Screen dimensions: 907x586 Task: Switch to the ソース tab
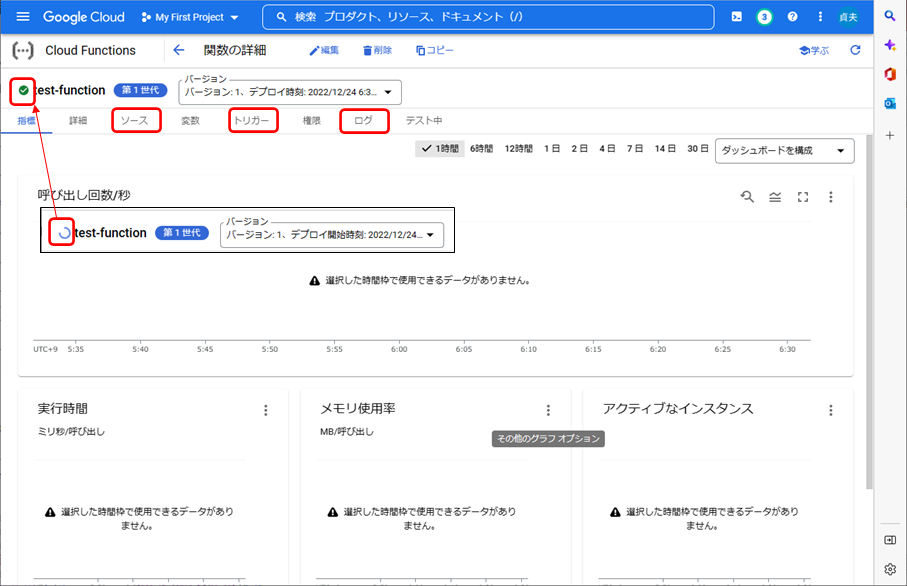pos(136,120)
